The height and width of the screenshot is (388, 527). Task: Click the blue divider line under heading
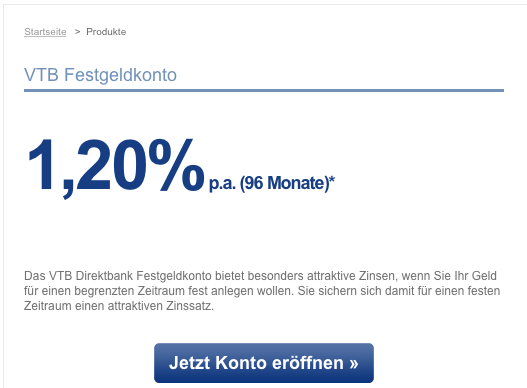pyautogui.click(x=264, y=90)
